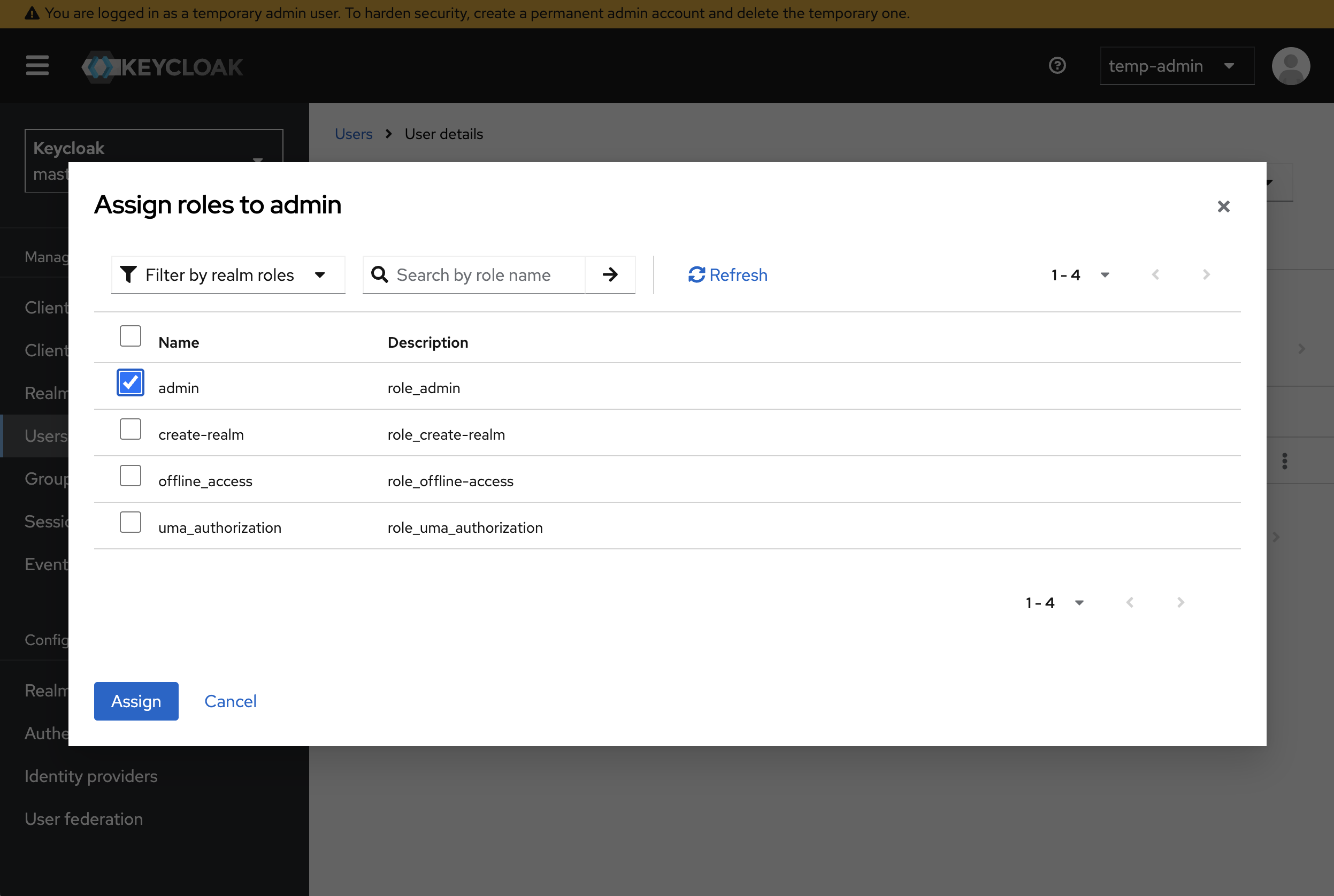The image size is (1334, 896).
Task: Click the warning triangle icon in banner
Action: tap(32, 13)
